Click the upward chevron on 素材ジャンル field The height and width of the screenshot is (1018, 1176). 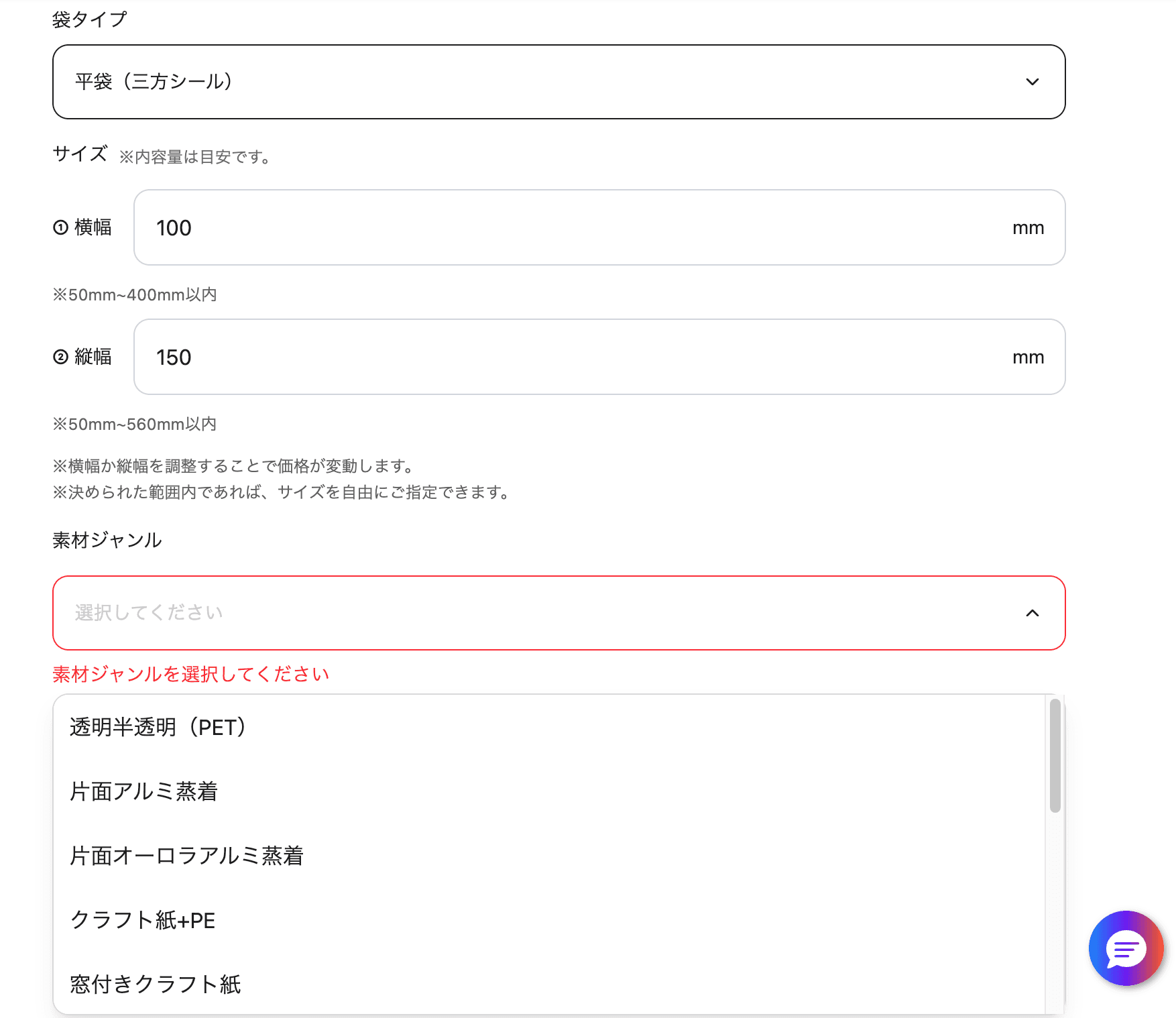click(1033, 613)
